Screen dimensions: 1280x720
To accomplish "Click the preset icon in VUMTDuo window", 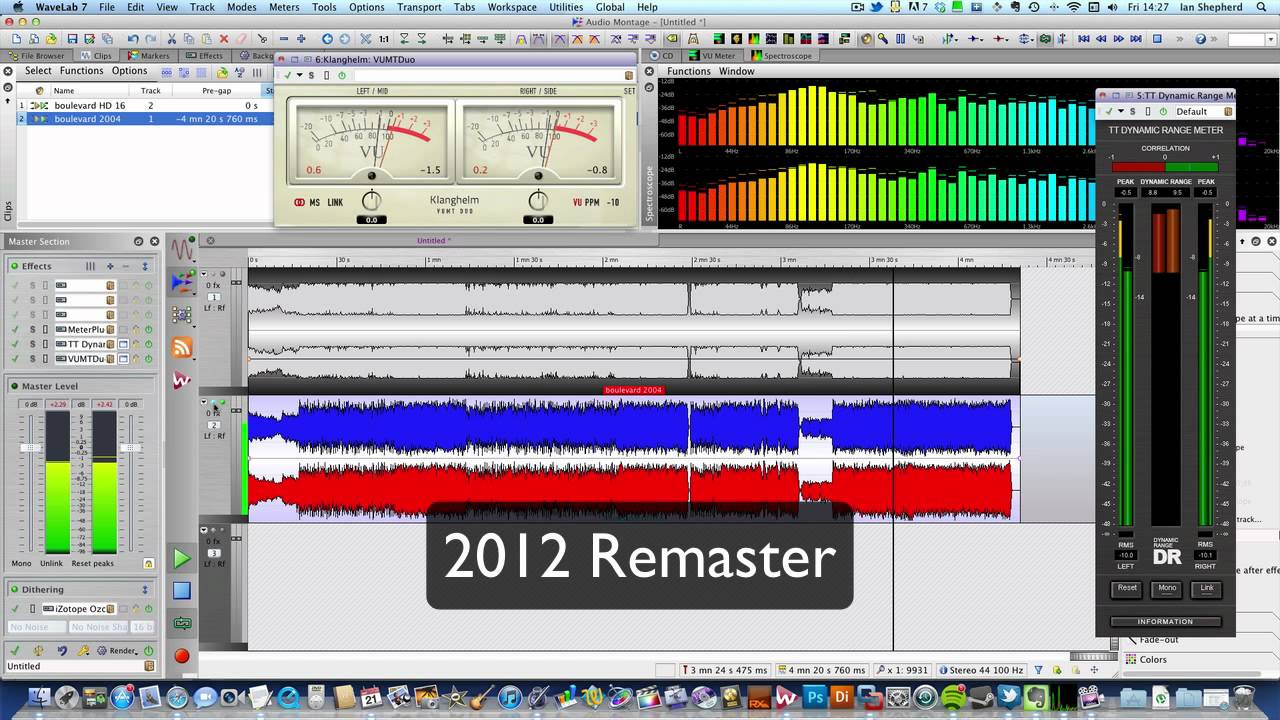I will click(x=629, y=75).
